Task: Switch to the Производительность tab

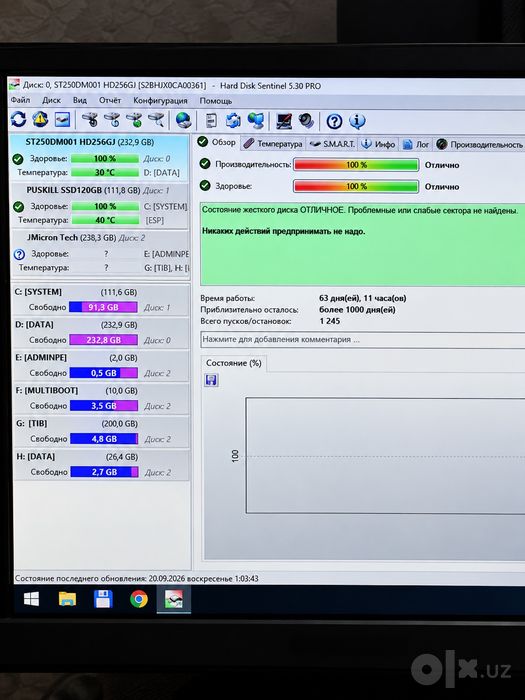Action: coord(479,144)
